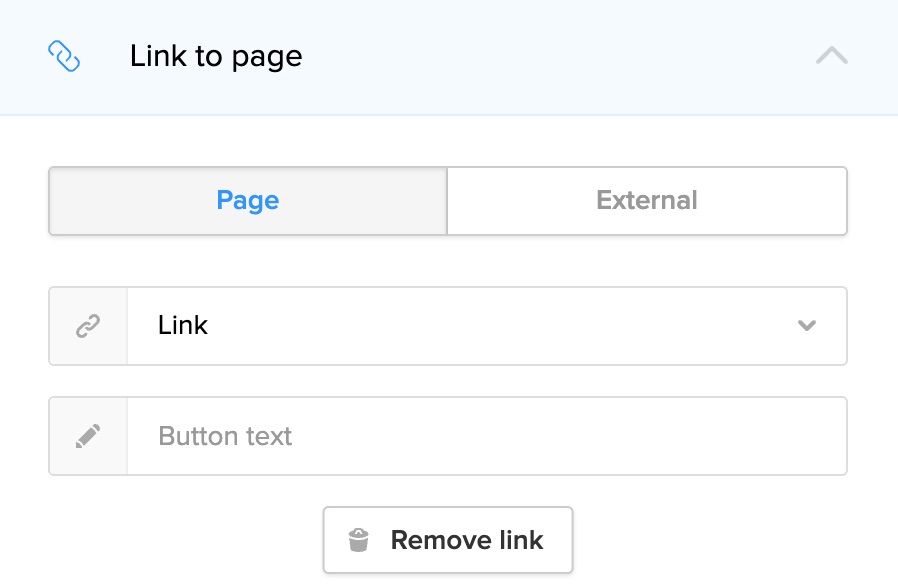898x586 pixels.
Task: Open the Link page dropdown
Action: tap(486, 326)
